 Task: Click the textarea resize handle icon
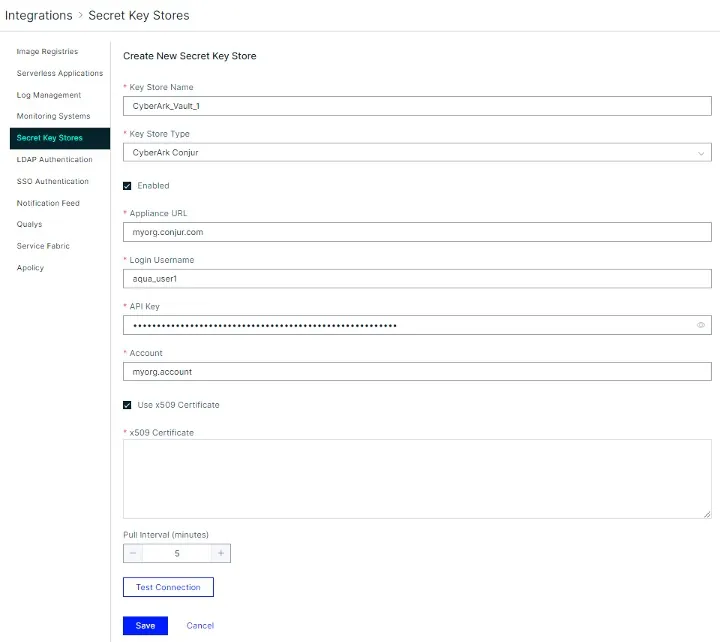(707, 514)
